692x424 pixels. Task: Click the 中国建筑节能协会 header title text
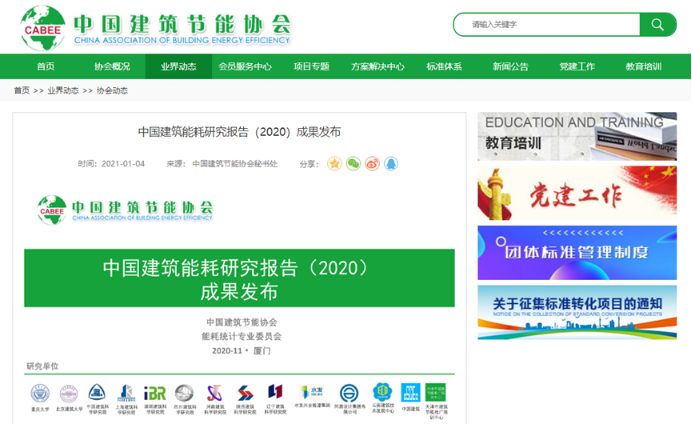(x=182, y=24)
